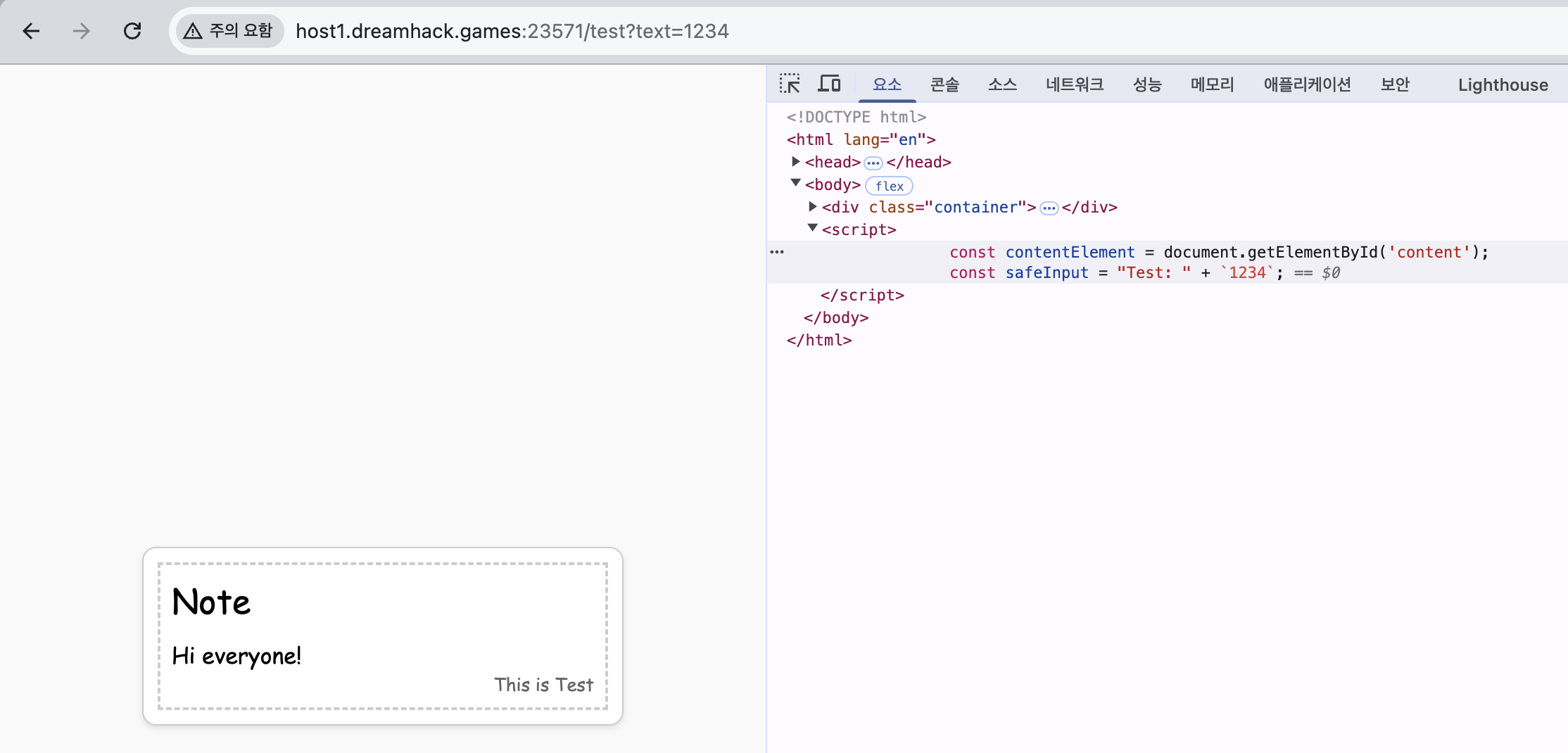Select the closing </script> tag
Image resolution: width=1568 pixels, height=753 pixels.
[x=862, y=296]
